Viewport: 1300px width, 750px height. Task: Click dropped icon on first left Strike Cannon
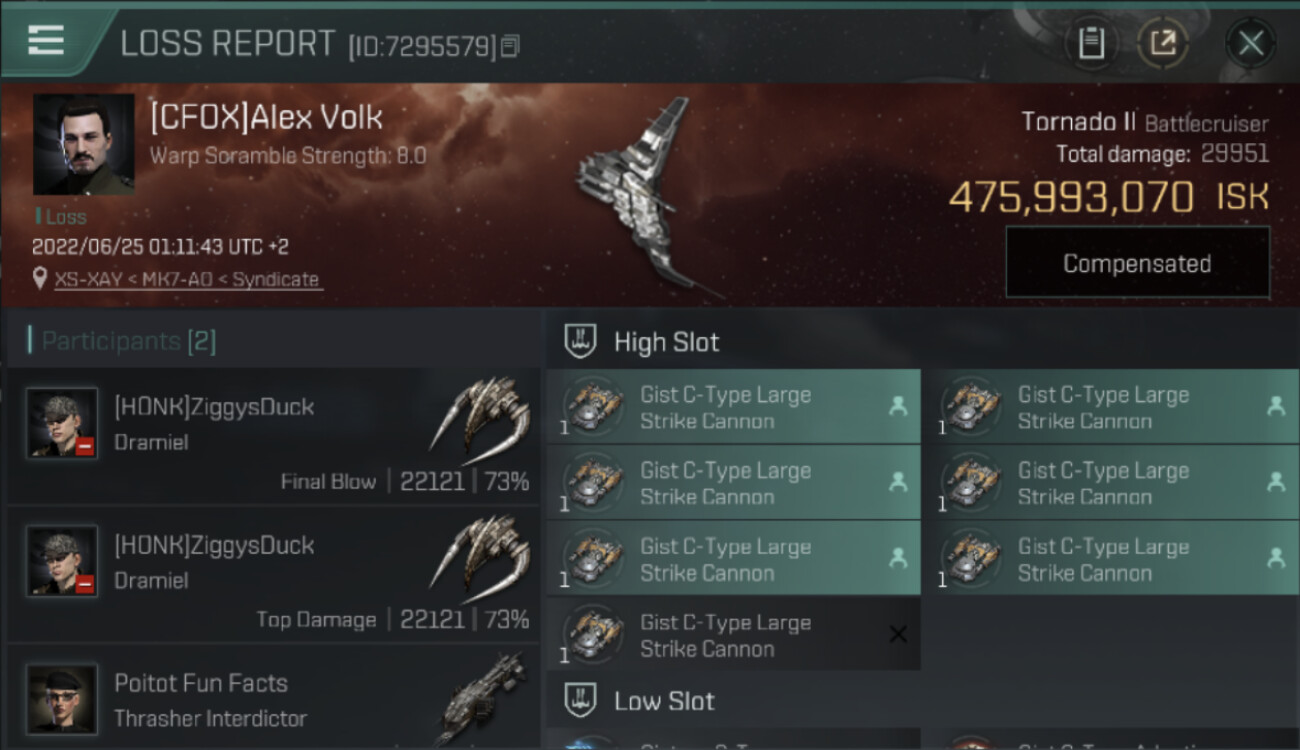pyautogui.click(x=898, y=406)
